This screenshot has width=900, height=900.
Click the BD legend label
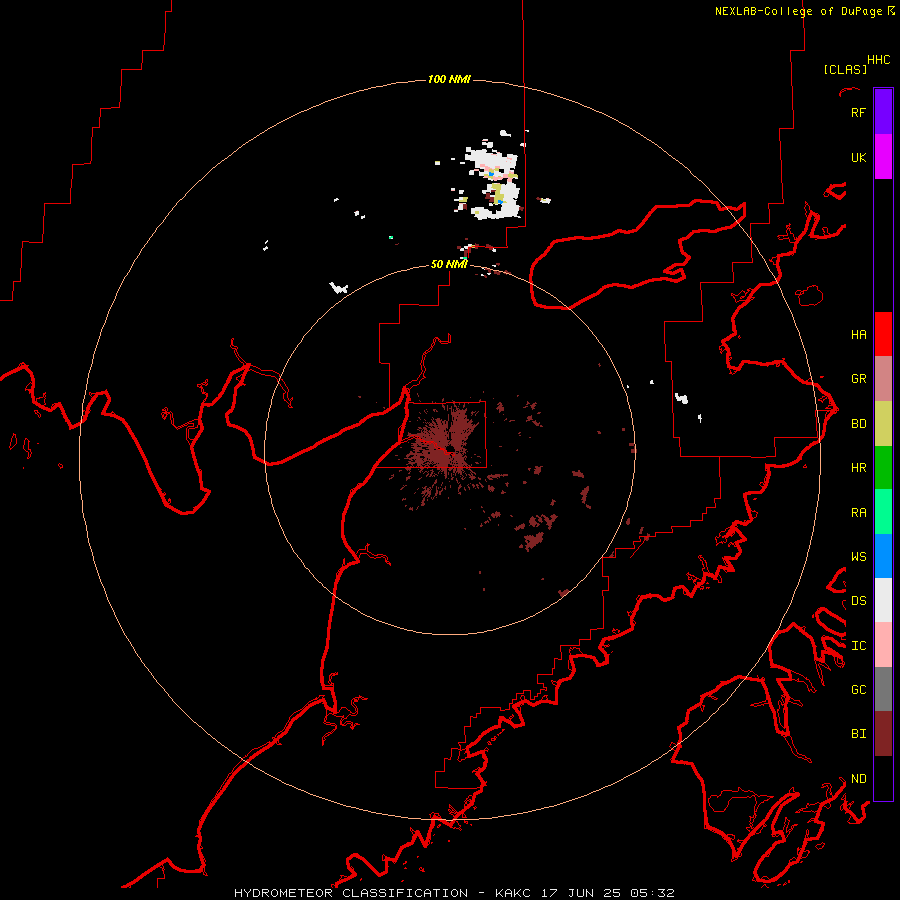(x=858, y=424)
